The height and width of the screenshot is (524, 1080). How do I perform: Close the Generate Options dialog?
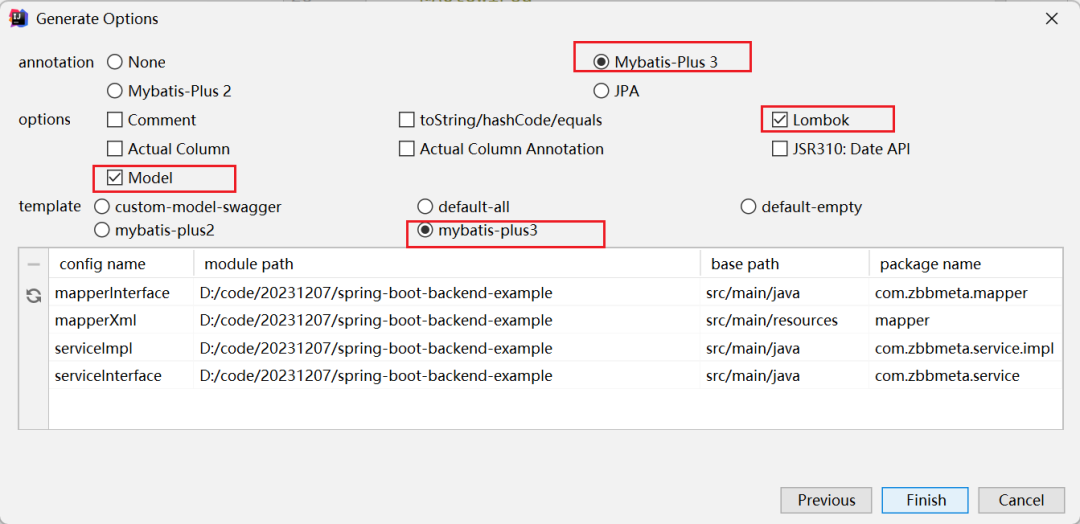click(x=1051, y=19)
